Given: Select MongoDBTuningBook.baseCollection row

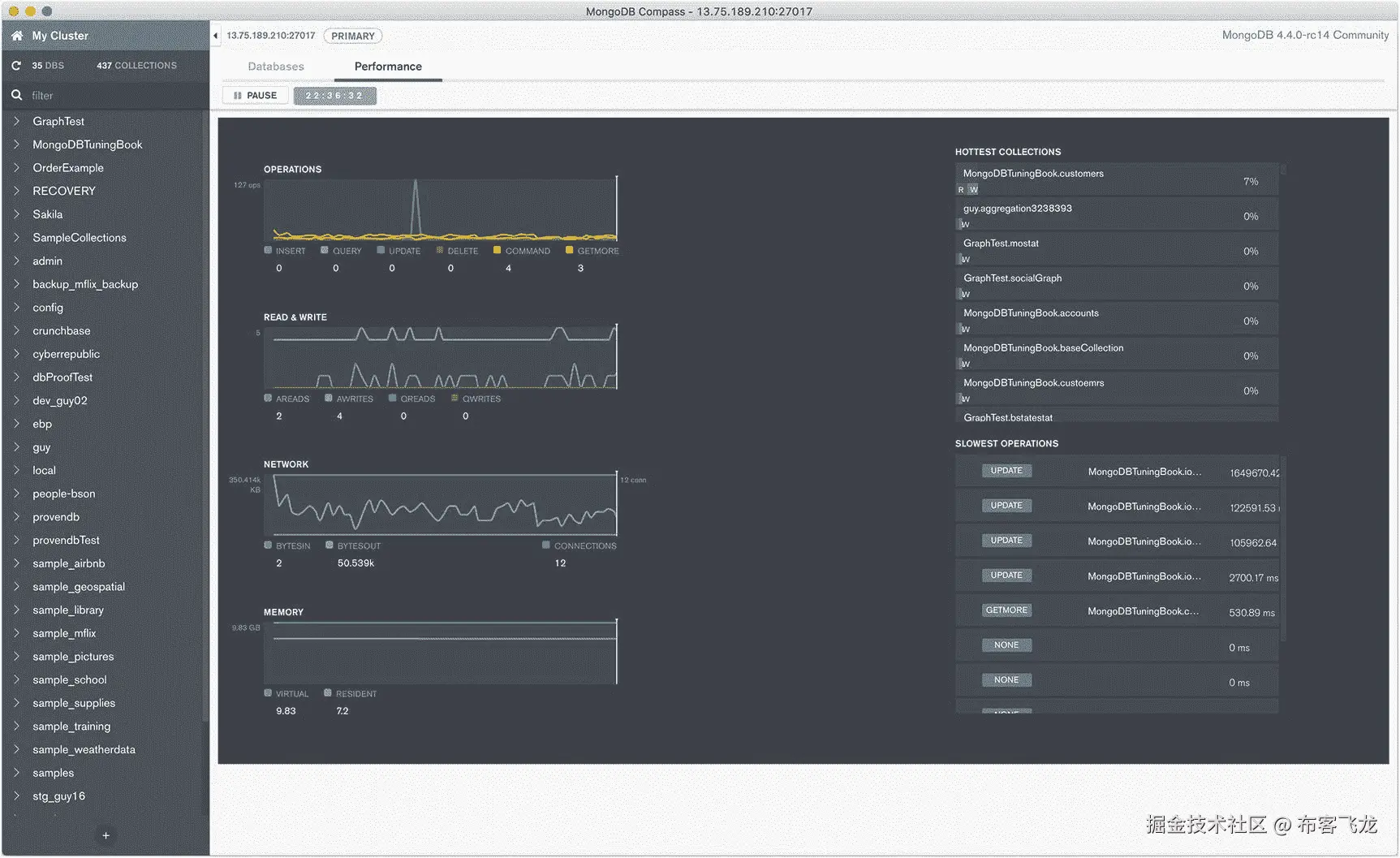Looking at the screenshot, I should (x=1117, y=355).
